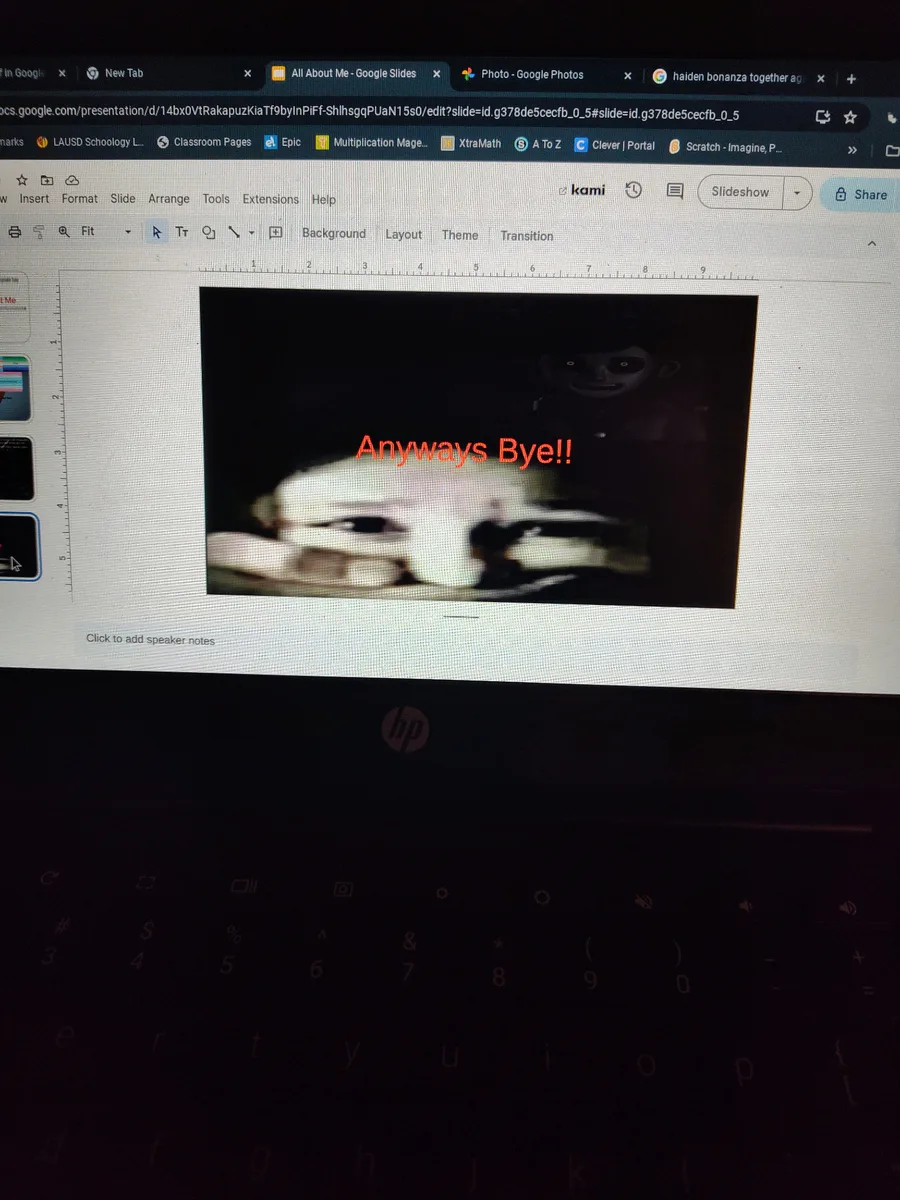Close the haiden bonanza search tab

coord(820,78)
